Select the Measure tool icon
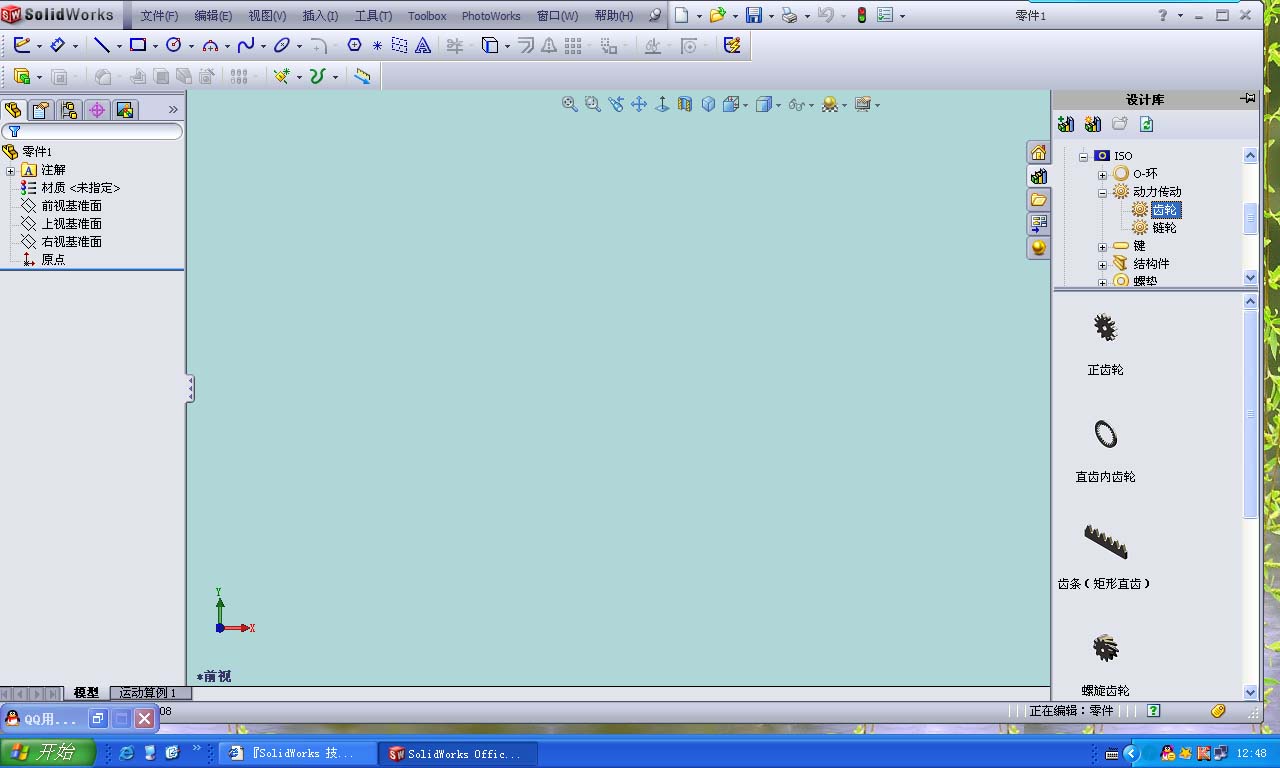This screenshot has width=1280, height=768. pyautogui.click(x=362, y=76)
